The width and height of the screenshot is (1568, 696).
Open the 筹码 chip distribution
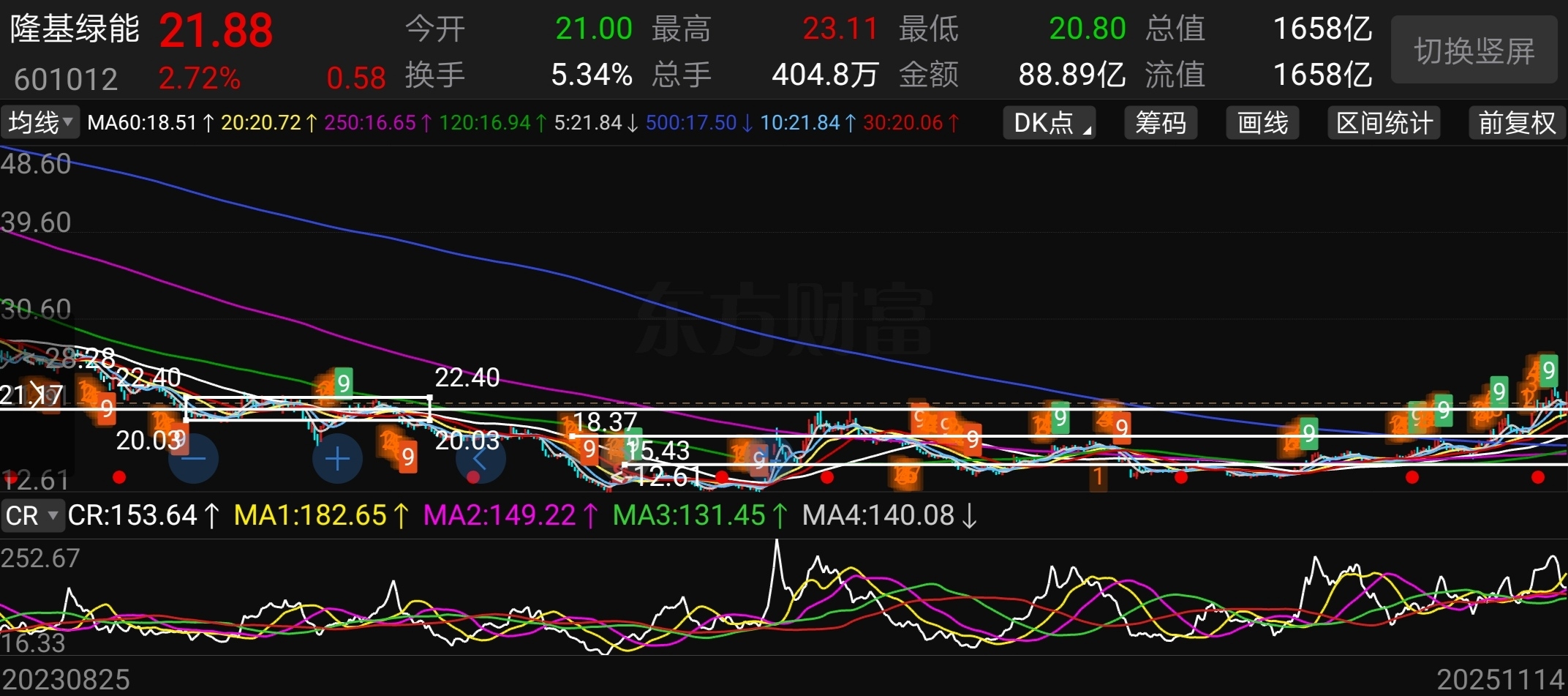1161,122
